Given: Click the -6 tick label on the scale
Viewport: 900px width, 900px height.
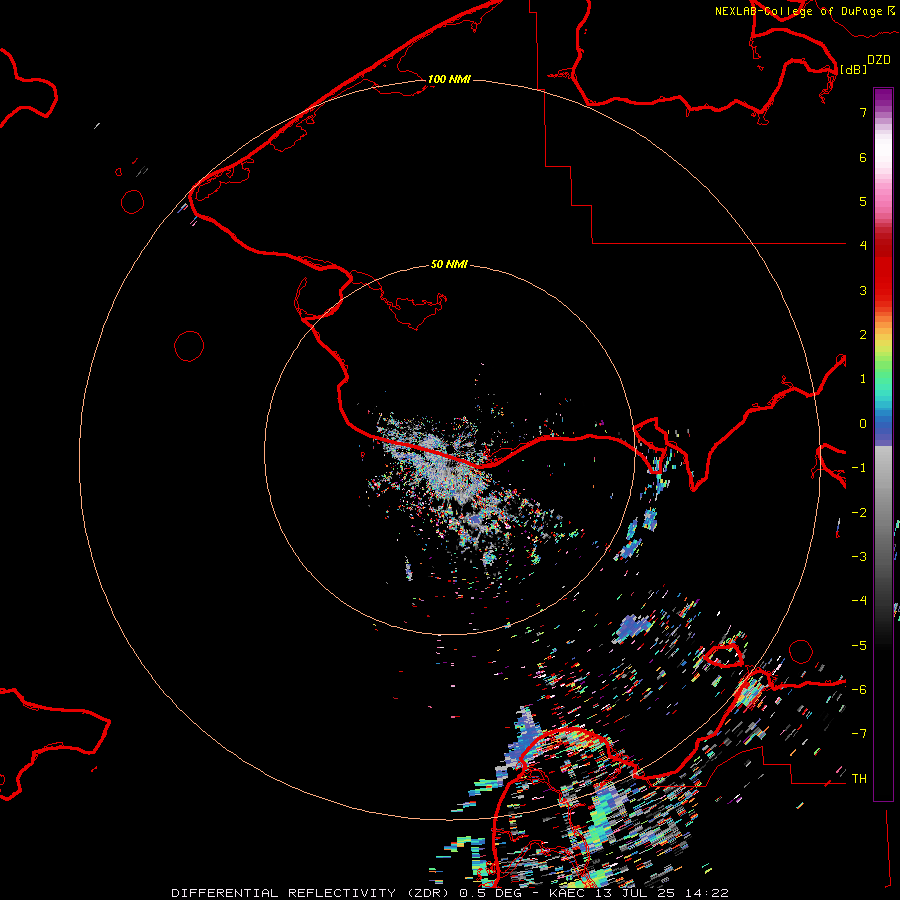Looking at the screenshot, I should [x=859, y=690].
